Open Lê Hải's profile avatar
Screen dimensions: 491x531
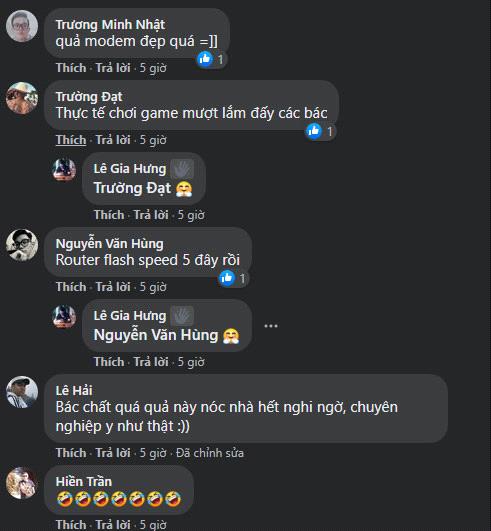(x=22, y=392)
